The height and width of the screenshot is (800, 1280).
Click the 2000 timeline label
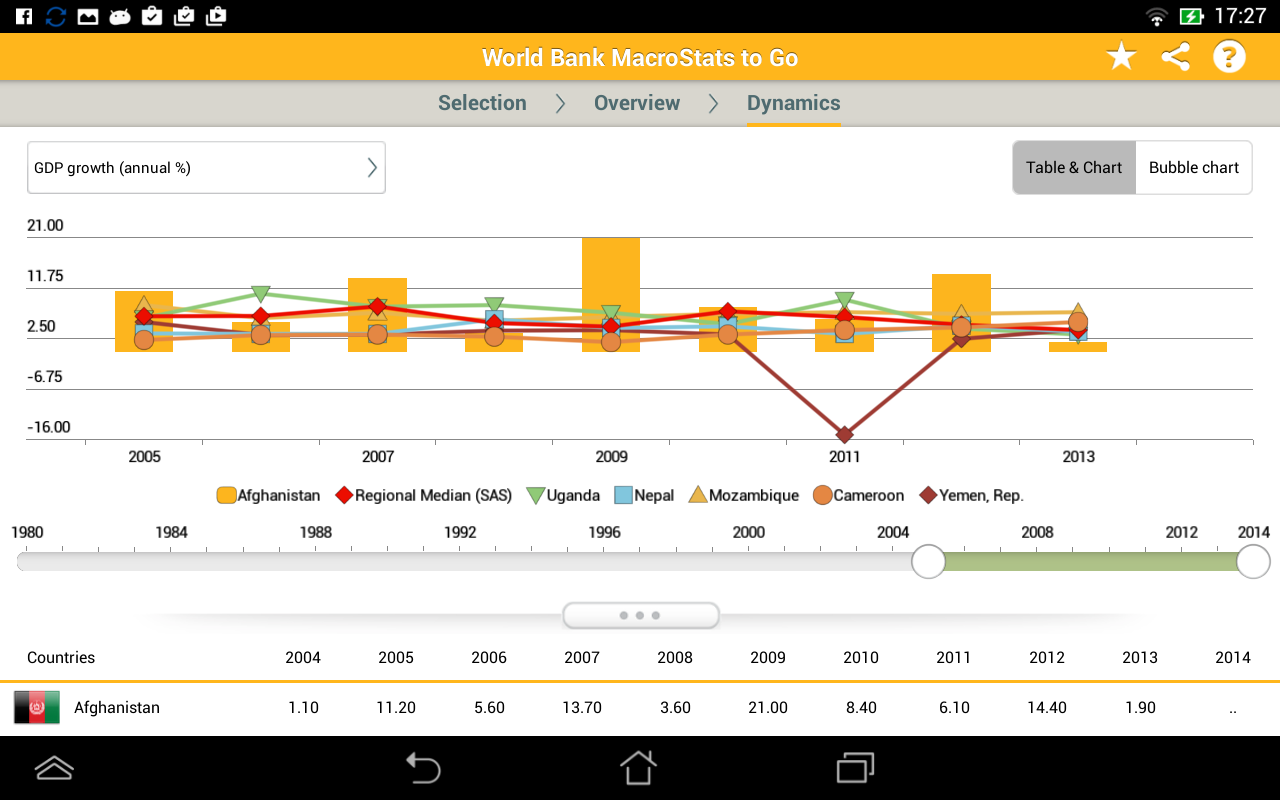coord(749,532)
